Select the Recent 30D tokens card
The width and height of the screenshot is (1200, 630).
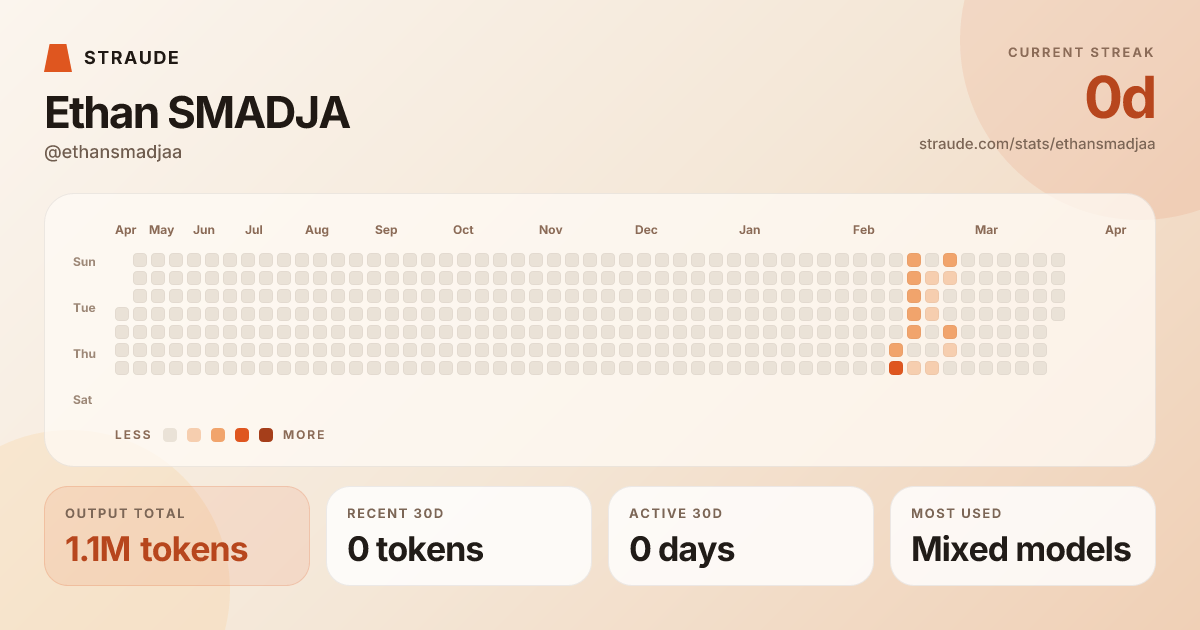pos(459,536)
